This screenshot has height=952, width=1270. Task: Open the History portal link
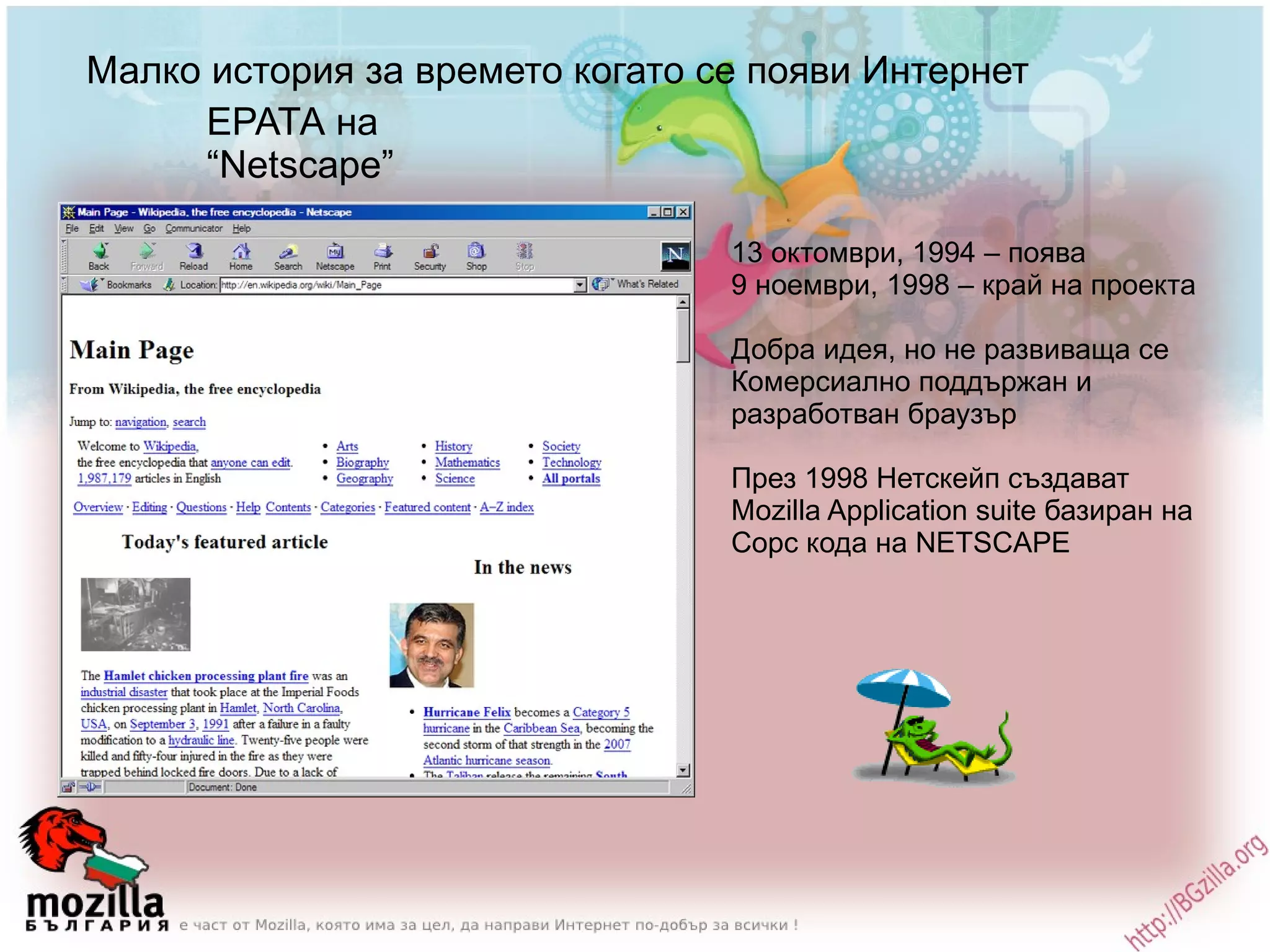(x=453, y=447)
